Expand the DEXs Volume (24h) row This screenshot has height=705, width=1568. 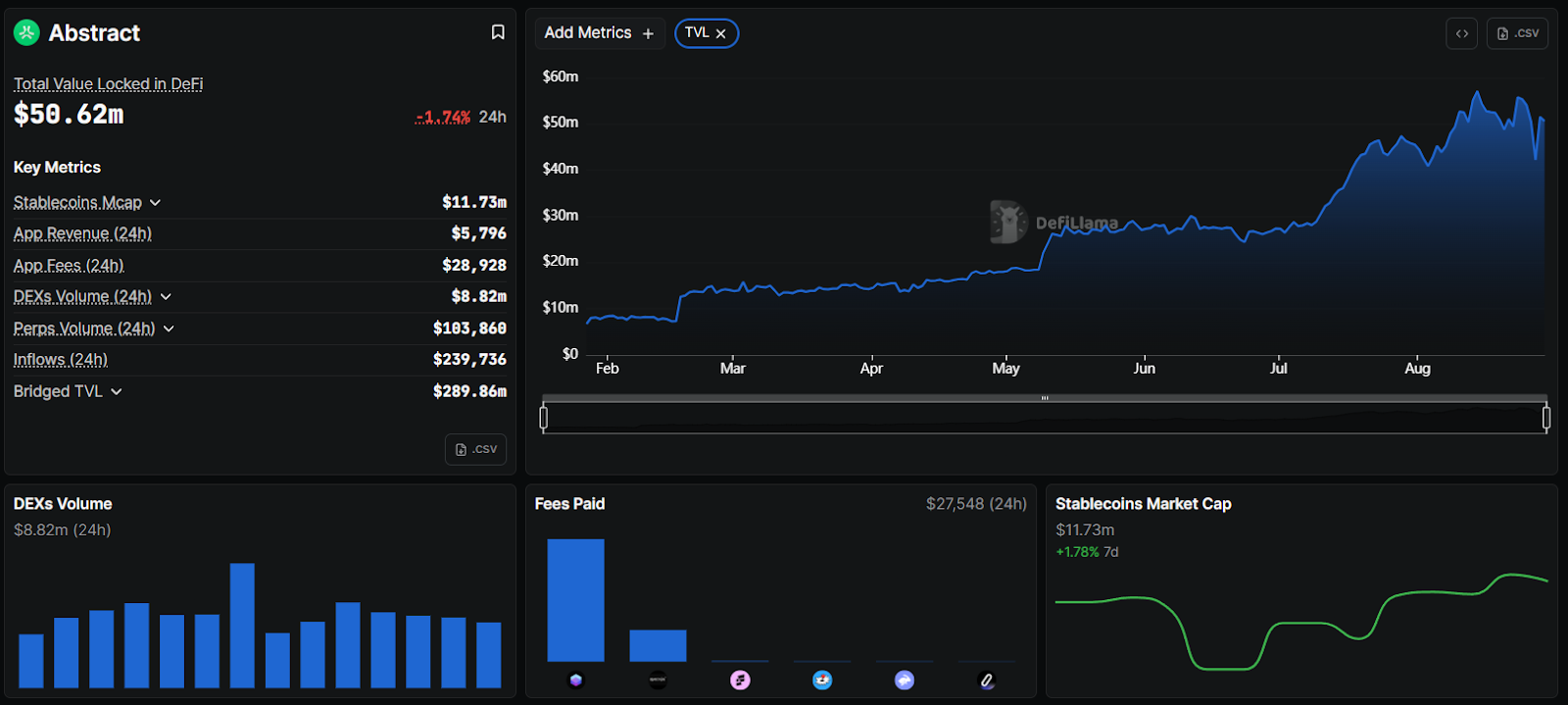point(166,296)
